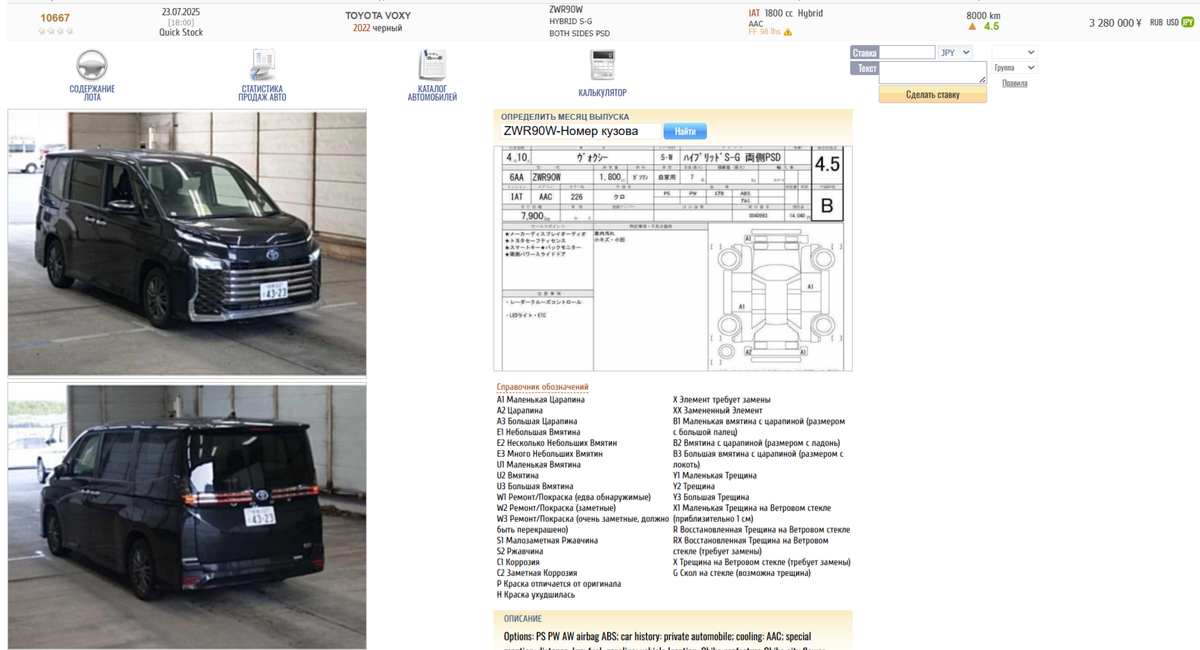Viewport: 1200px width, 650px height.
Task: Click the 8000 km mileage text
Action: (983, 16)
